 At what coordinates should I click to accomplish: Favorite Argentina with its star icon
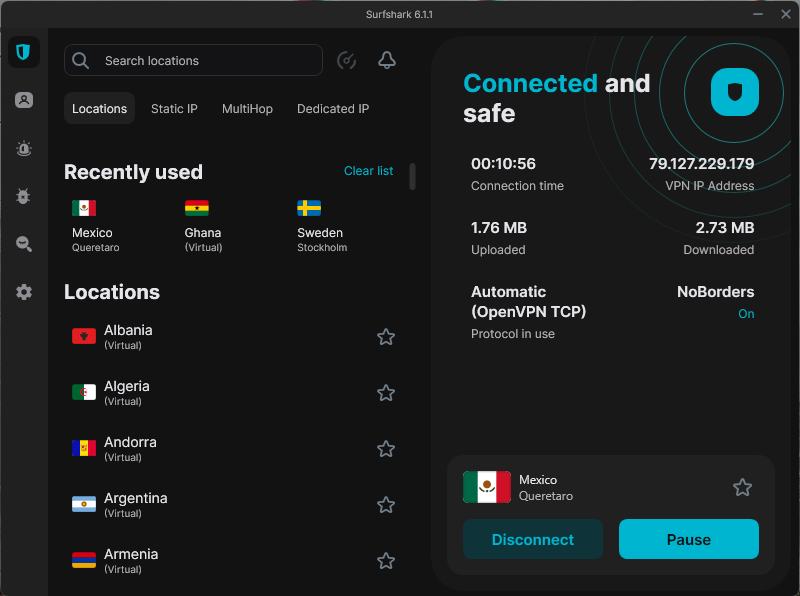coord(386,505)
